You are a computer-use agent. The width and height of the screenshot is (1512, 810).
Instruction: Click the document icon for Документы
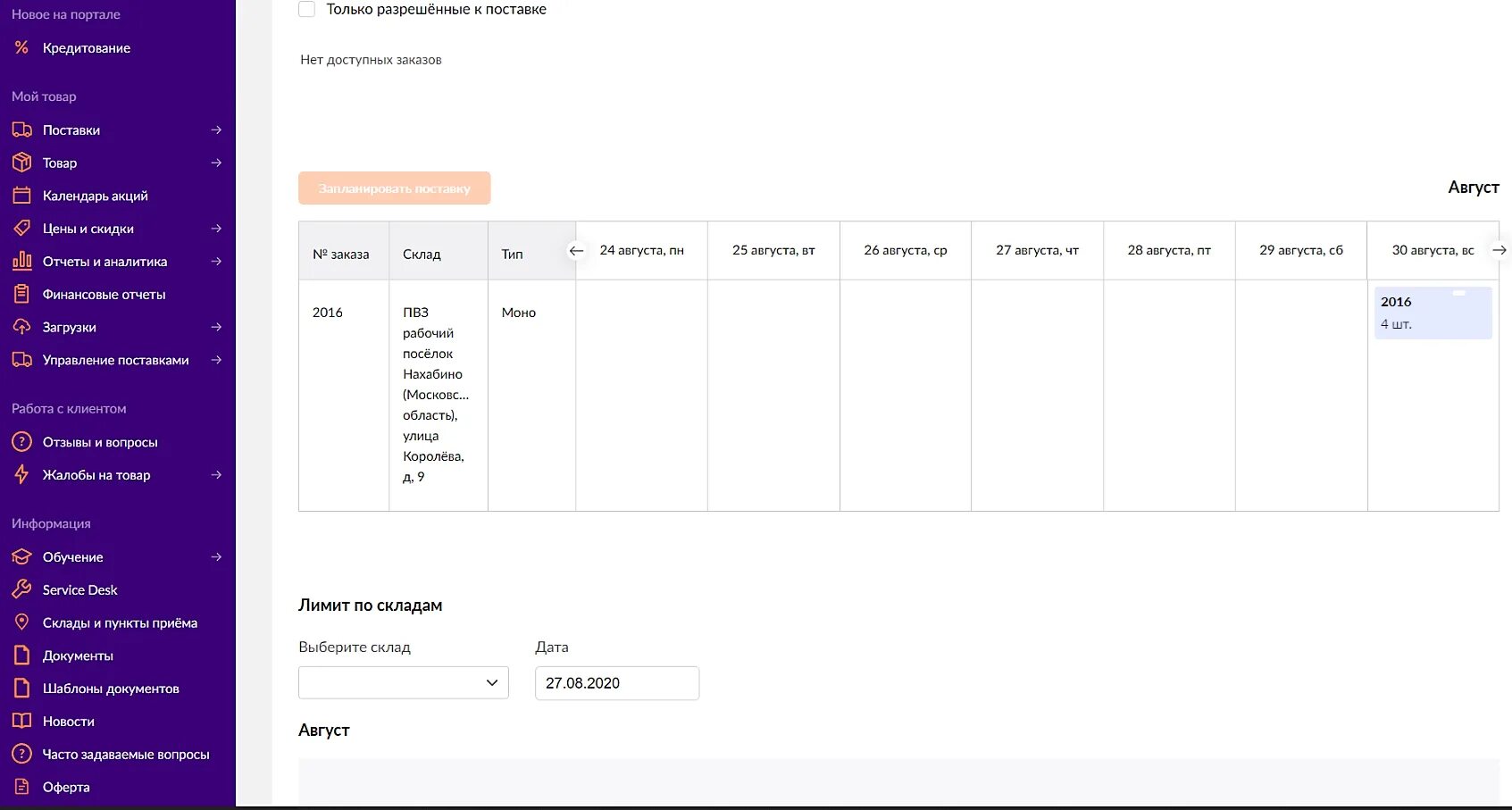coord(21,656)
